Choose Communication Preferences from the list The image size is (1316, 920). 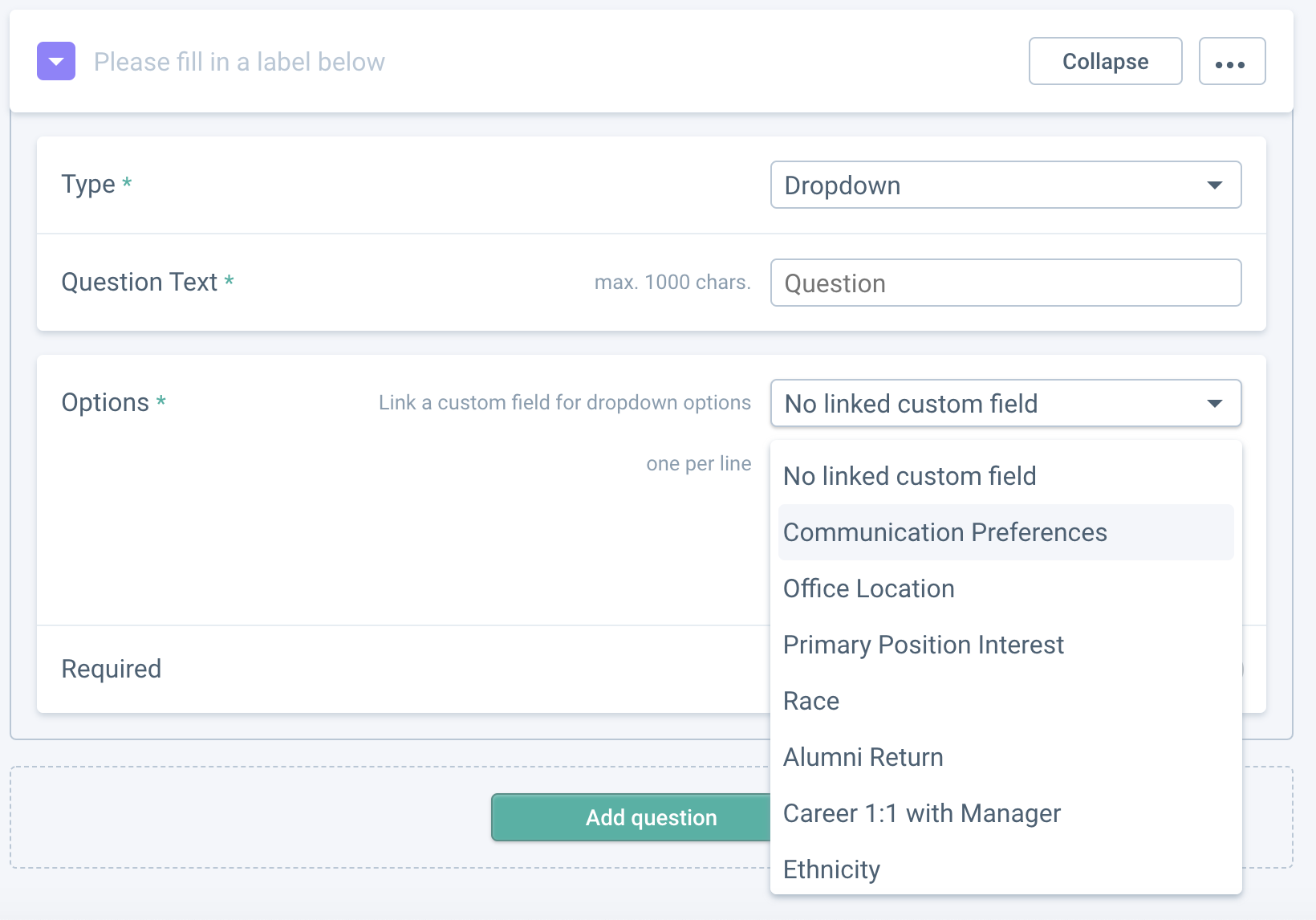coord(1005,532)
